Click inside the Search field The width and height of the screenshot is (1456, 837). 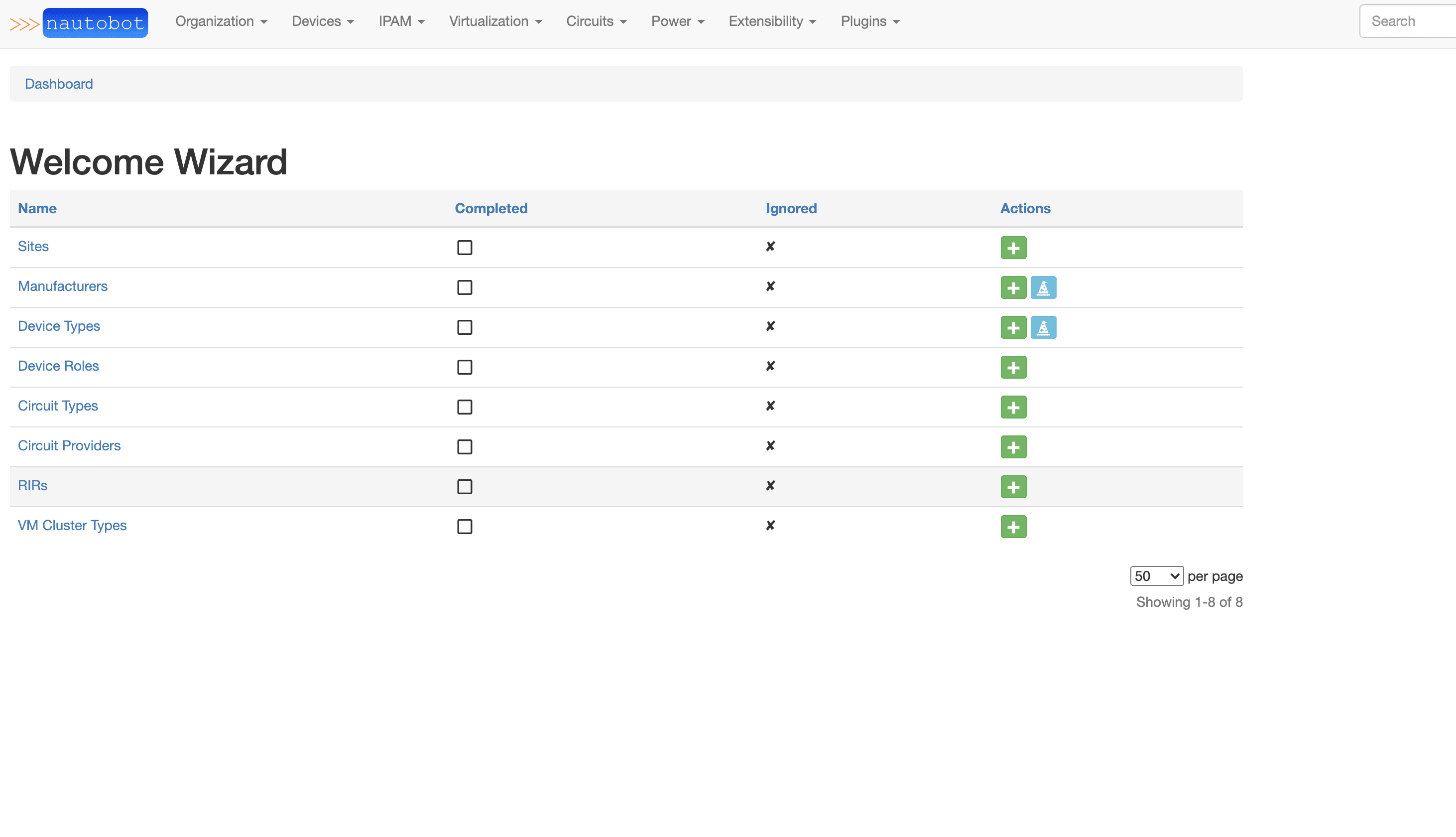click(1407, 21)
